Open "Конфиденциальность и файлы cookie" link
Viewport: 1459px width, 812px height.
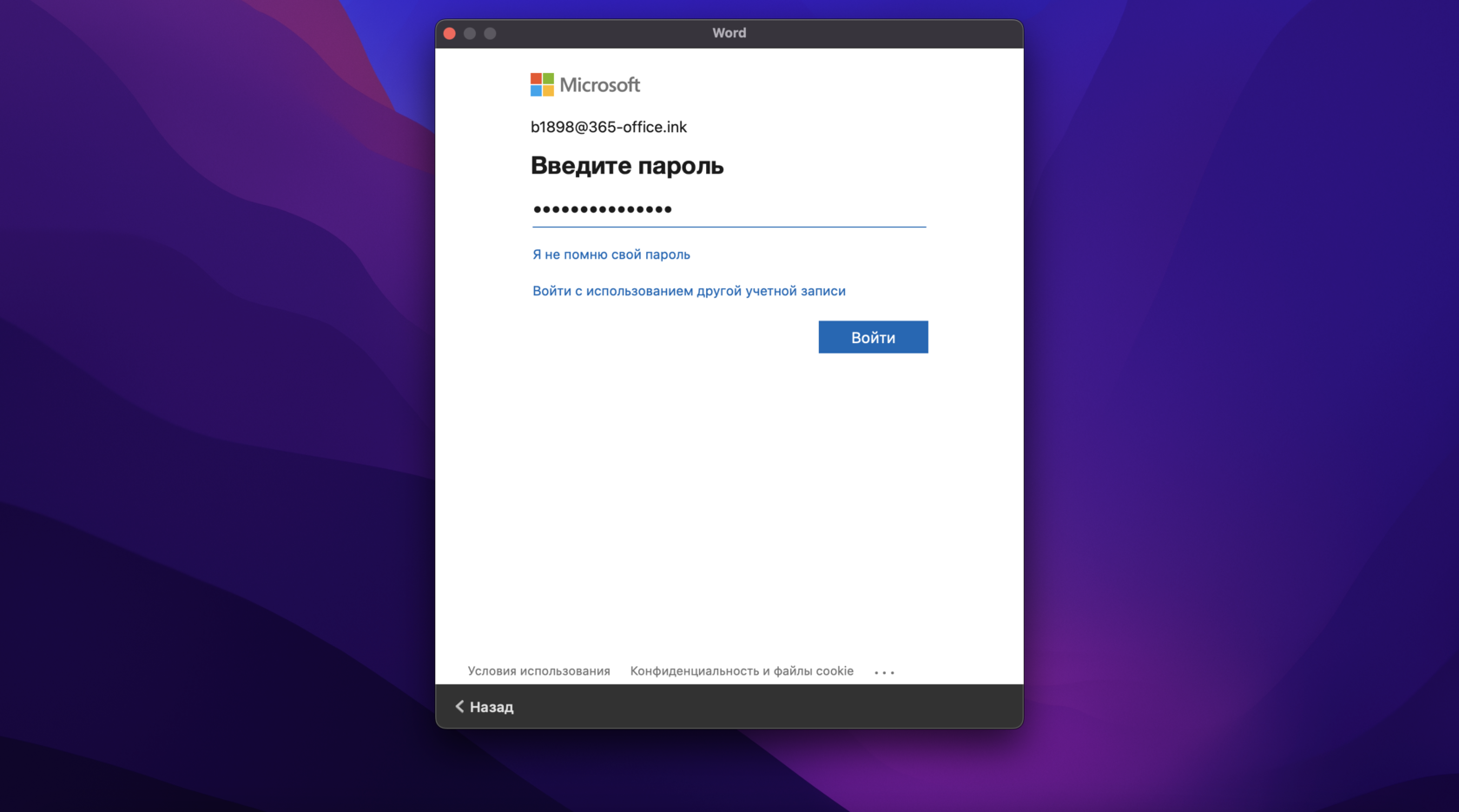tap(742, 670)
